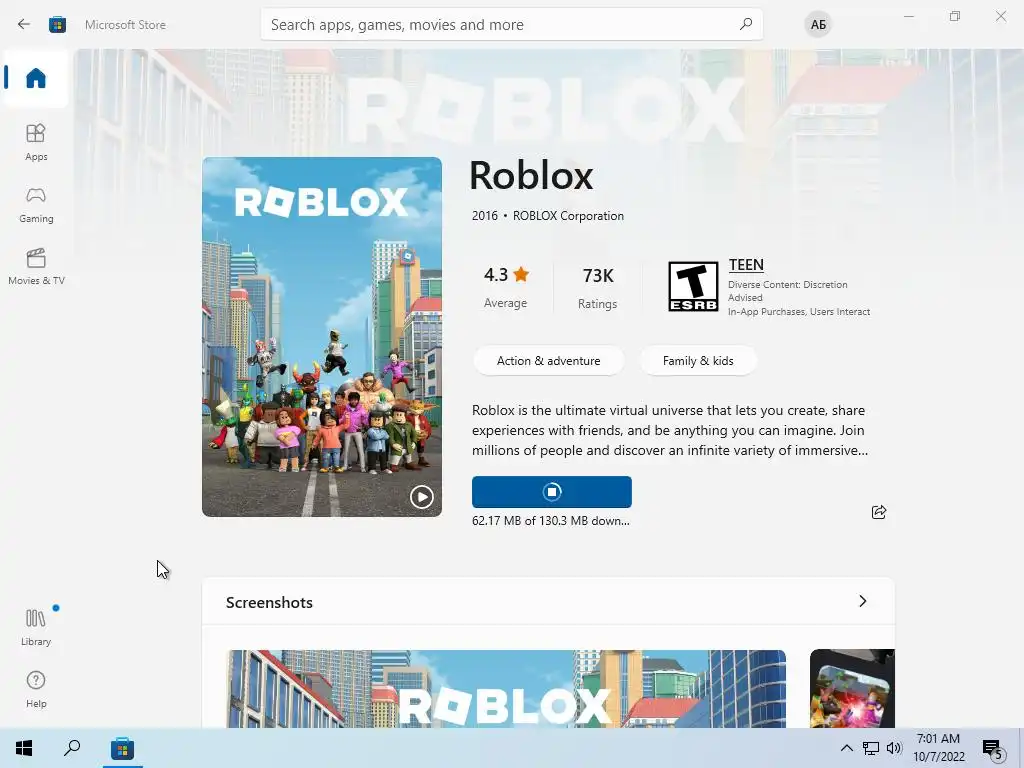
Task: Click the ESRB T rating badge
Action: tap(693, 286)
